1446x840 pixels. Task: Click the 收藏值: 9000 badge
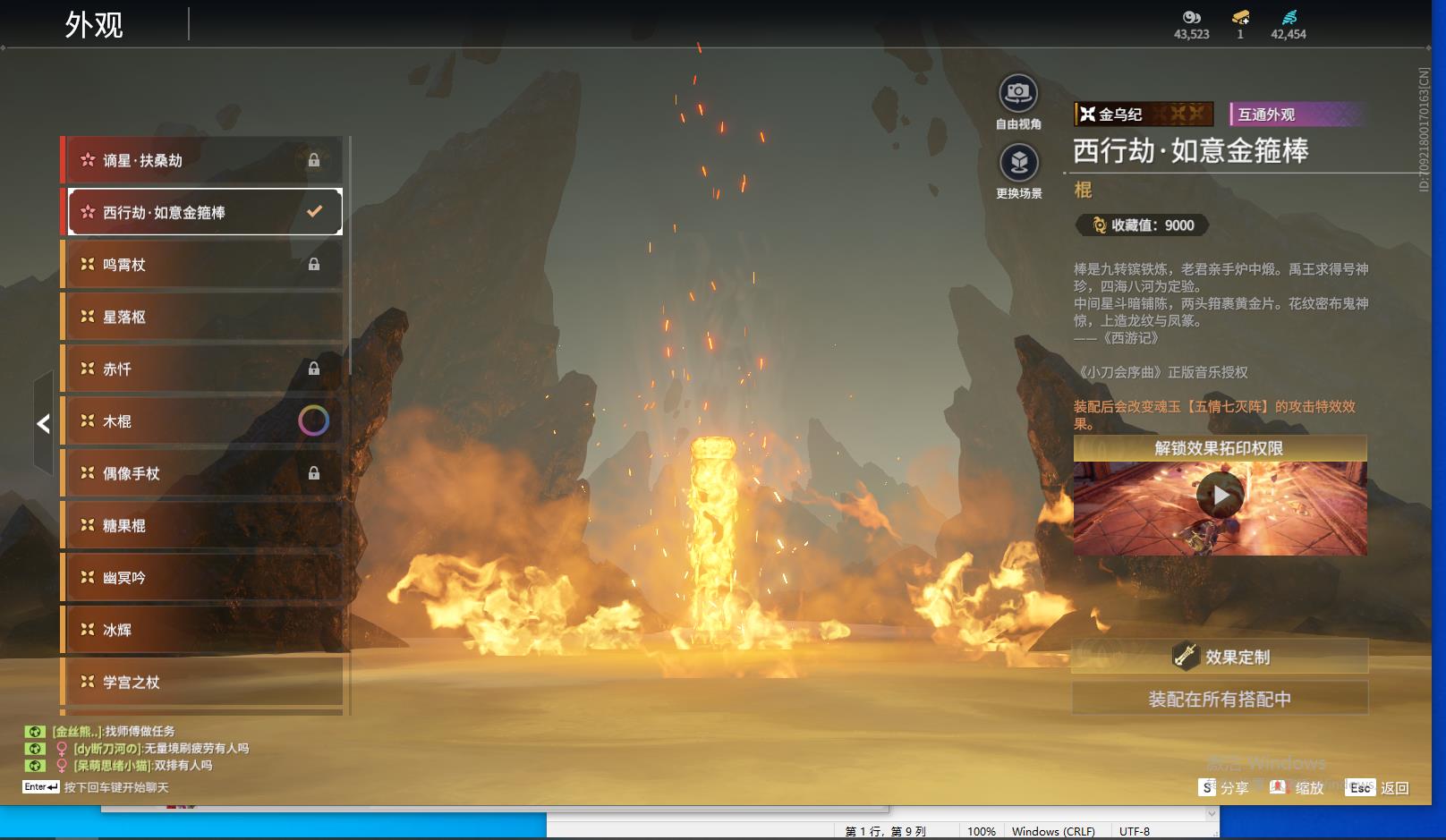coord(1143,225)
